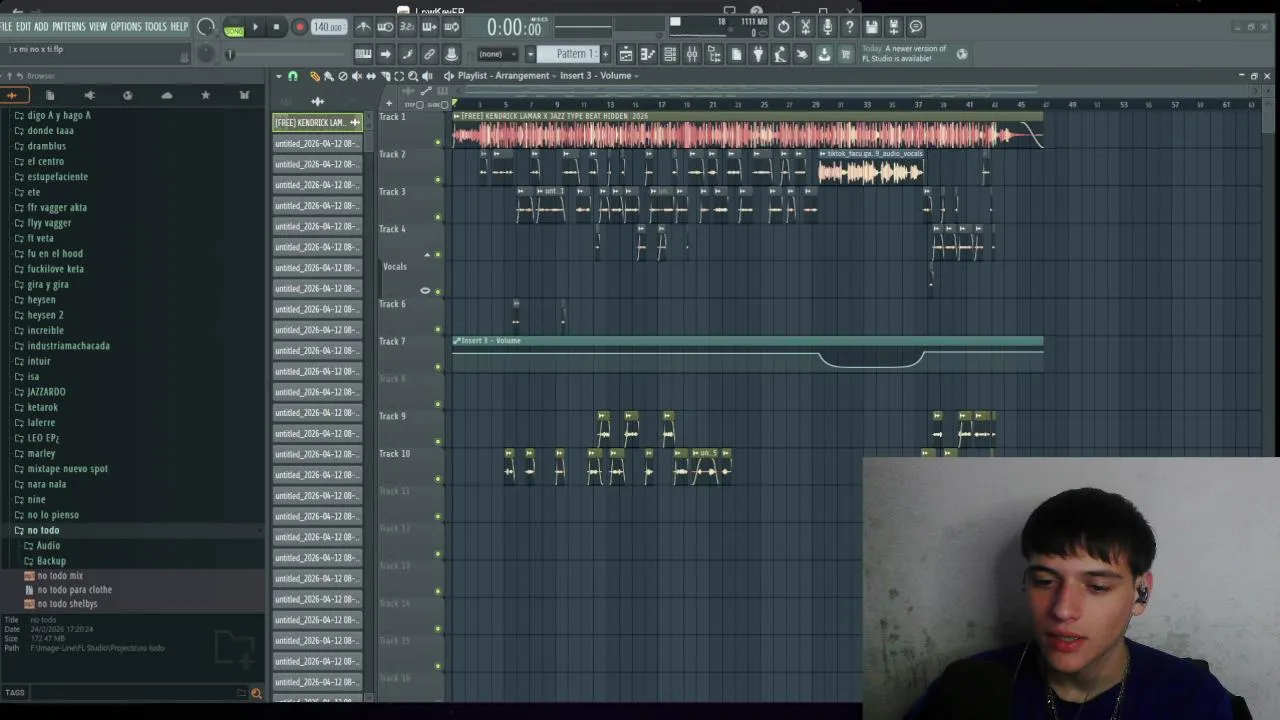1280x720 pixels.
Task: Click the metronome icon
Action: point(361,27)
